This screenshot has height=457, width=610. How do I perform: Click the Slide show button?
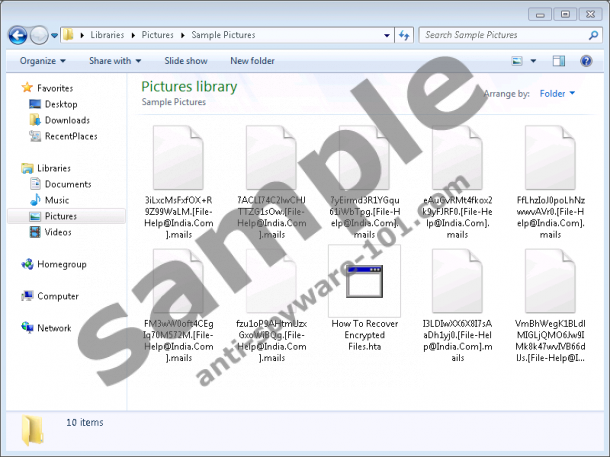(186, 61)
